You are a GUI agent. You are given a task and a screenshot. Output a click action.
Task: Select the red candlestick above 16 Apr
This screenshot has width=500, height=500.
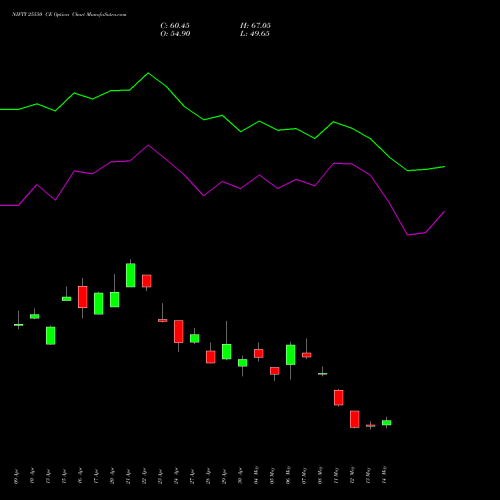pos(83,297)
